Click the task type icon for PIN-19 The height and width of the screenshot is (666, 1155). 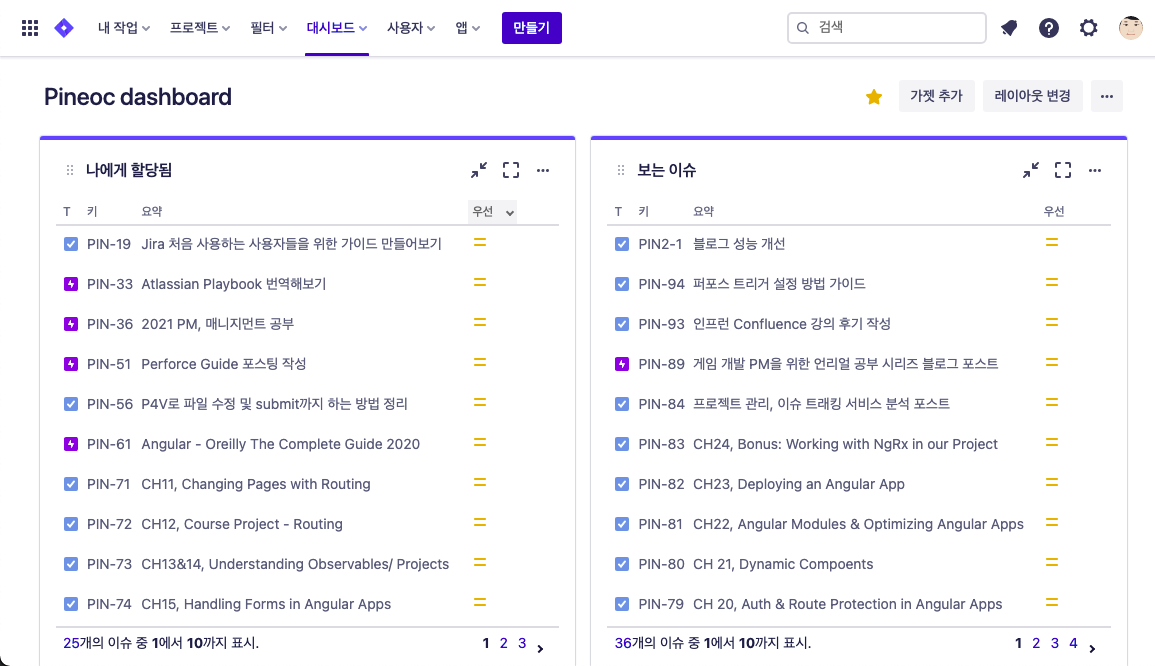71,244
